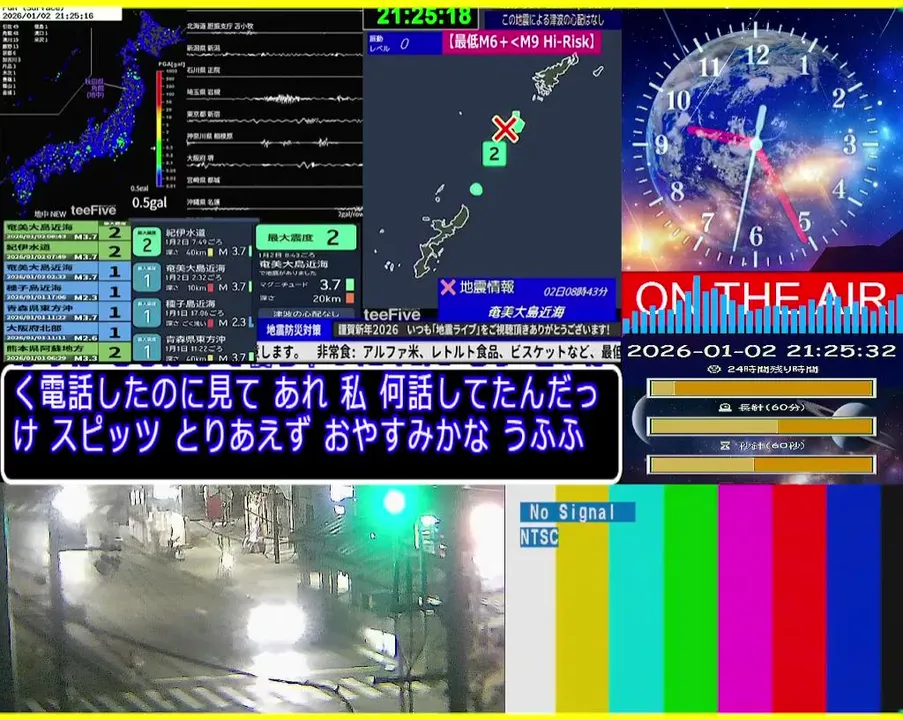Click waveform label 新潟県 新潟
The height and width of the screenshot is (720, 903).
coord(203,48)
